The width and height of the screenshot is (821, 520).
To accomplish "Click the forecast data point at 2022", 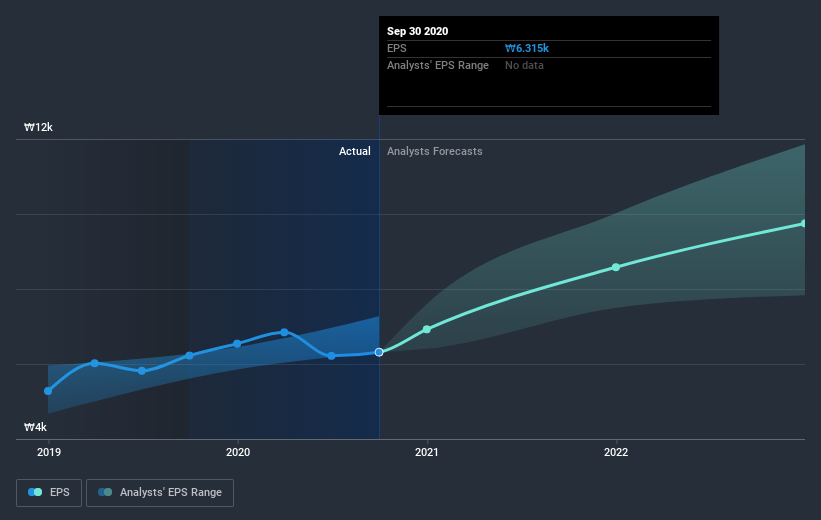I will pyautogui.click(x=616, y=267).
